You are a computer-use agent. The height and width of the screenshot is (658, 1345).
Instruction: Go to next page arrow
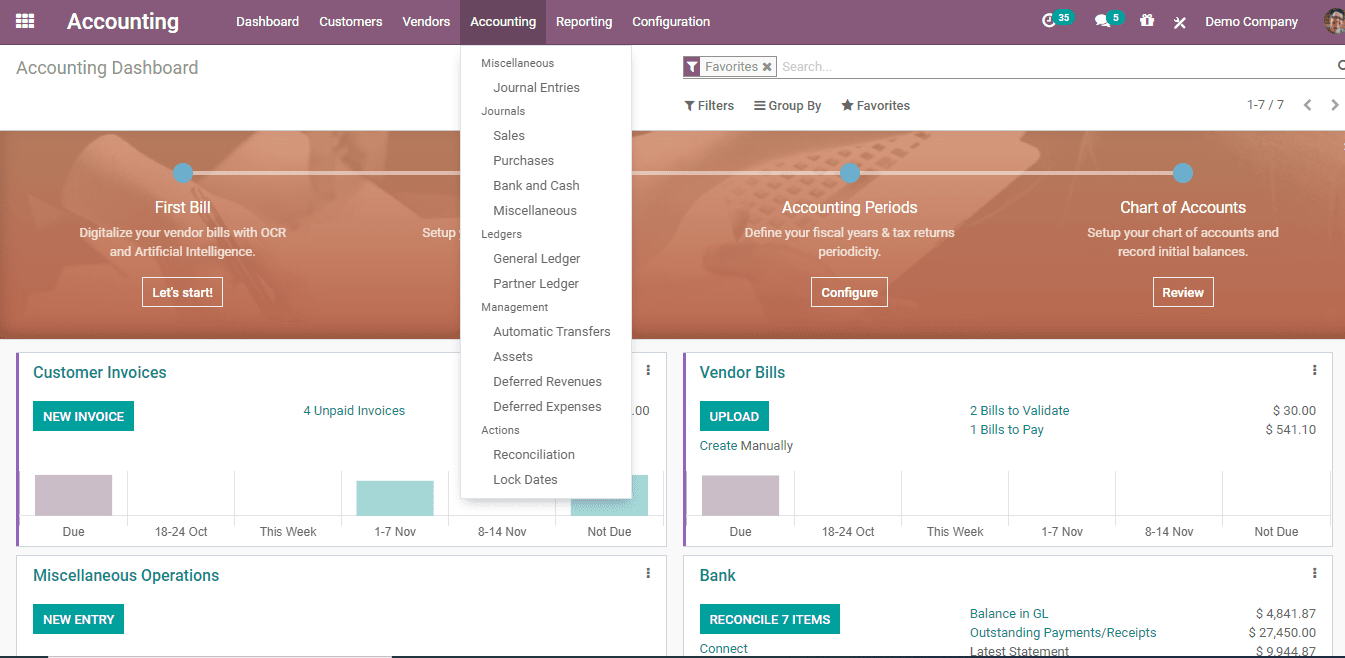[x=1334, y=105]
